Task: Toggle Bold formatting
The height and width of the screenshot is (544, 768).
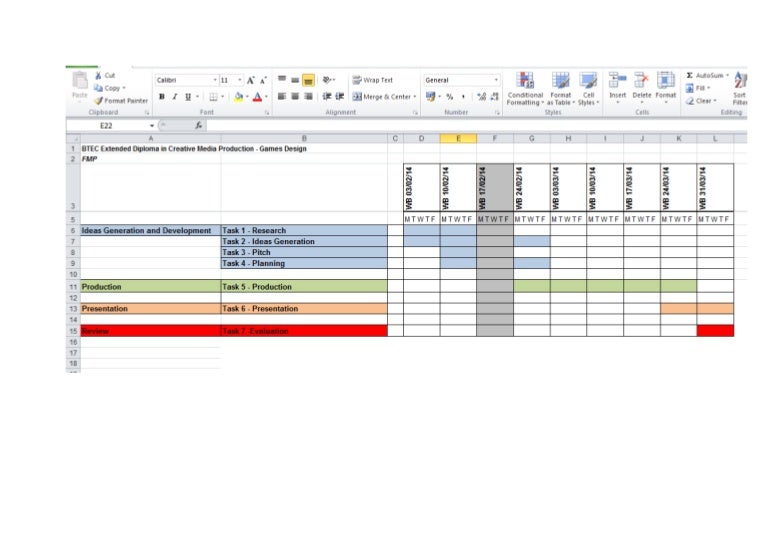Action: point(162,96)
